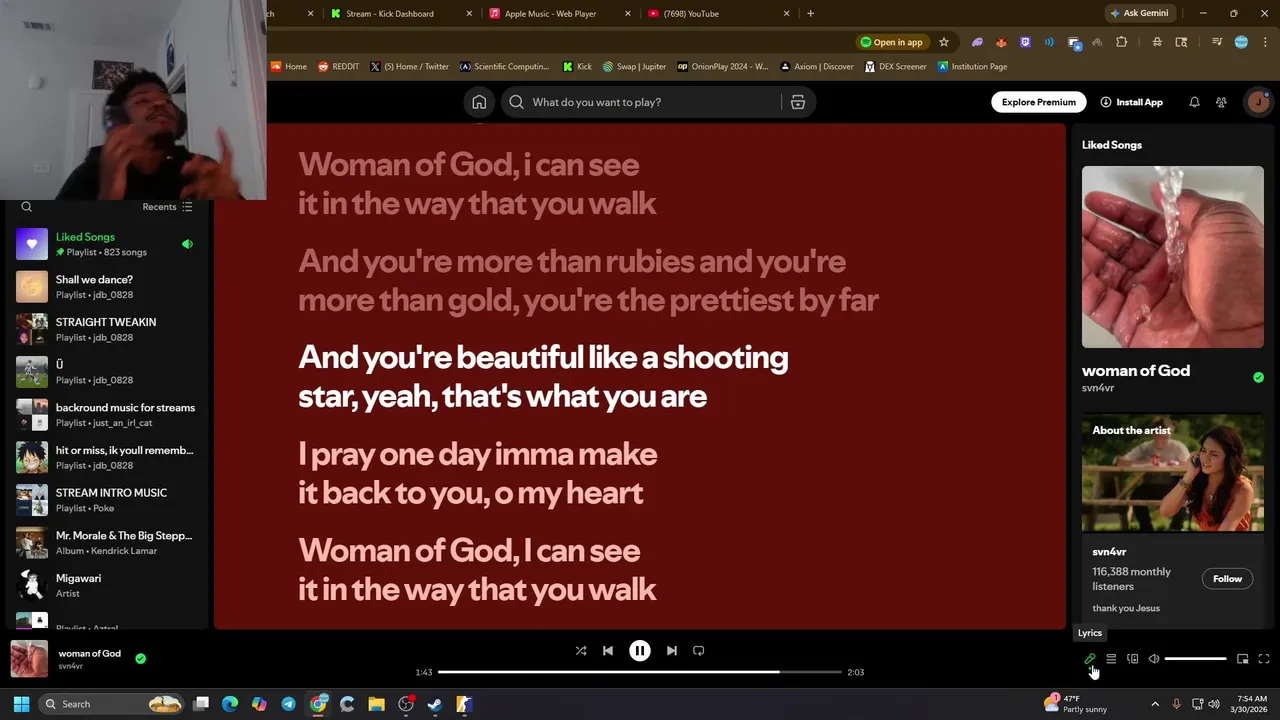Screen dimensions: 1280x720
Task: Open the Spotify profile avatar menu
Action: coord(1258,102)
